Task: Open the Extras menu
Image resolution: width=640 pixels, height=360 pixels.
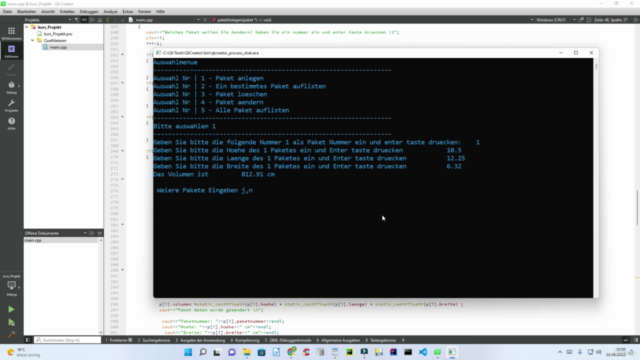Action: pyautogui.click(x=128, y=12)
